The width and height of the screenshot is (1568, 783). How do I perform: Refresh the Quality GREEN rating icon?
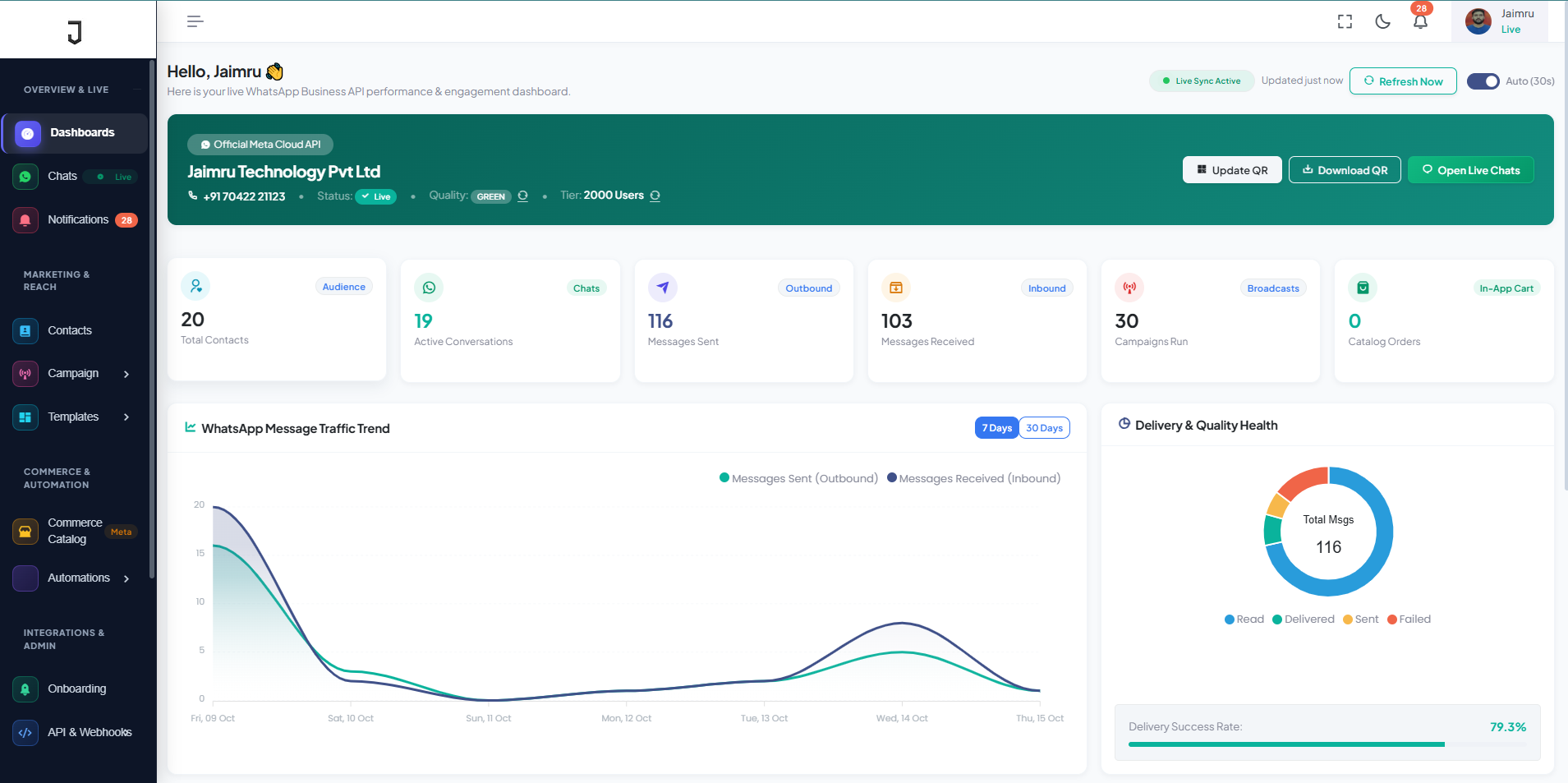(x=522, y=196)
